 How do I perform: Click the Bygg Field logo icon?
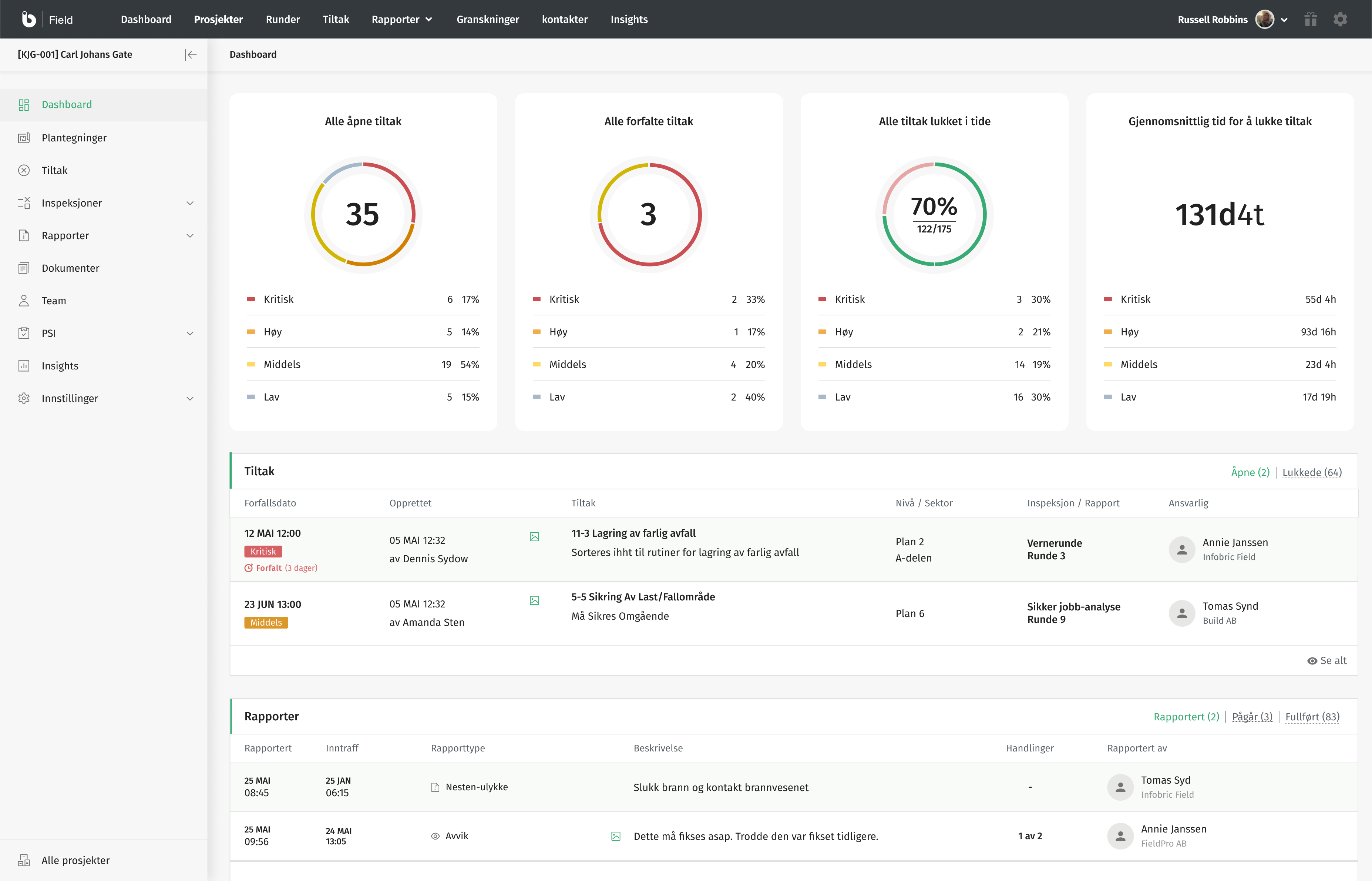(28, 20)
